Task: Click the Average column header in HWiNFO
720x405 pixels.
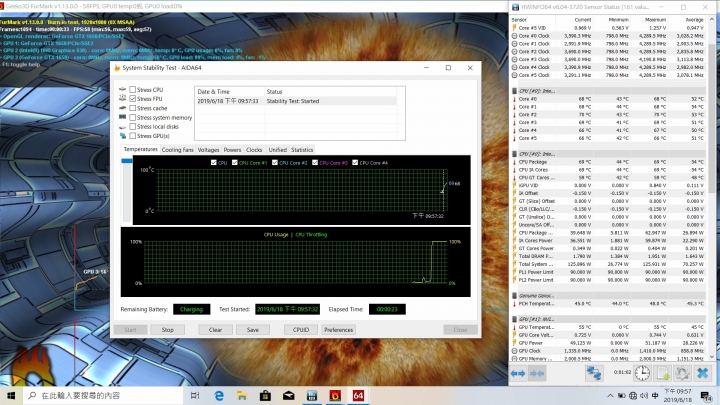Action: click(x=694, y=20)
